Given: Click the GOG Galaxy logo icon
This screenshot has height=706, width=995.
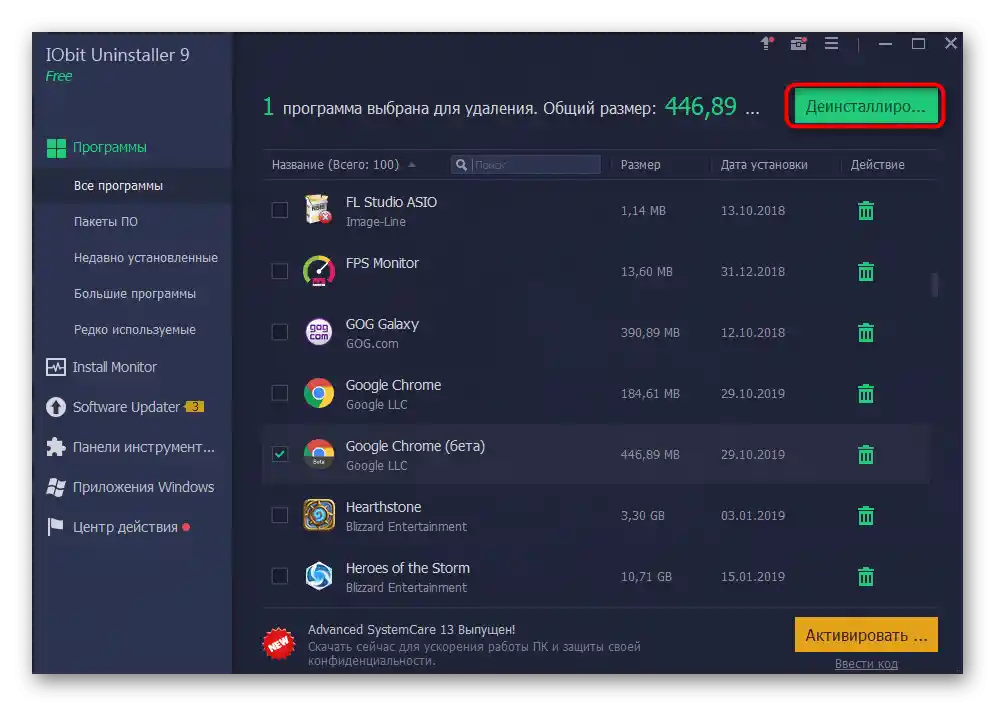Looking at the screenshot, I should [x=319, y=332].
